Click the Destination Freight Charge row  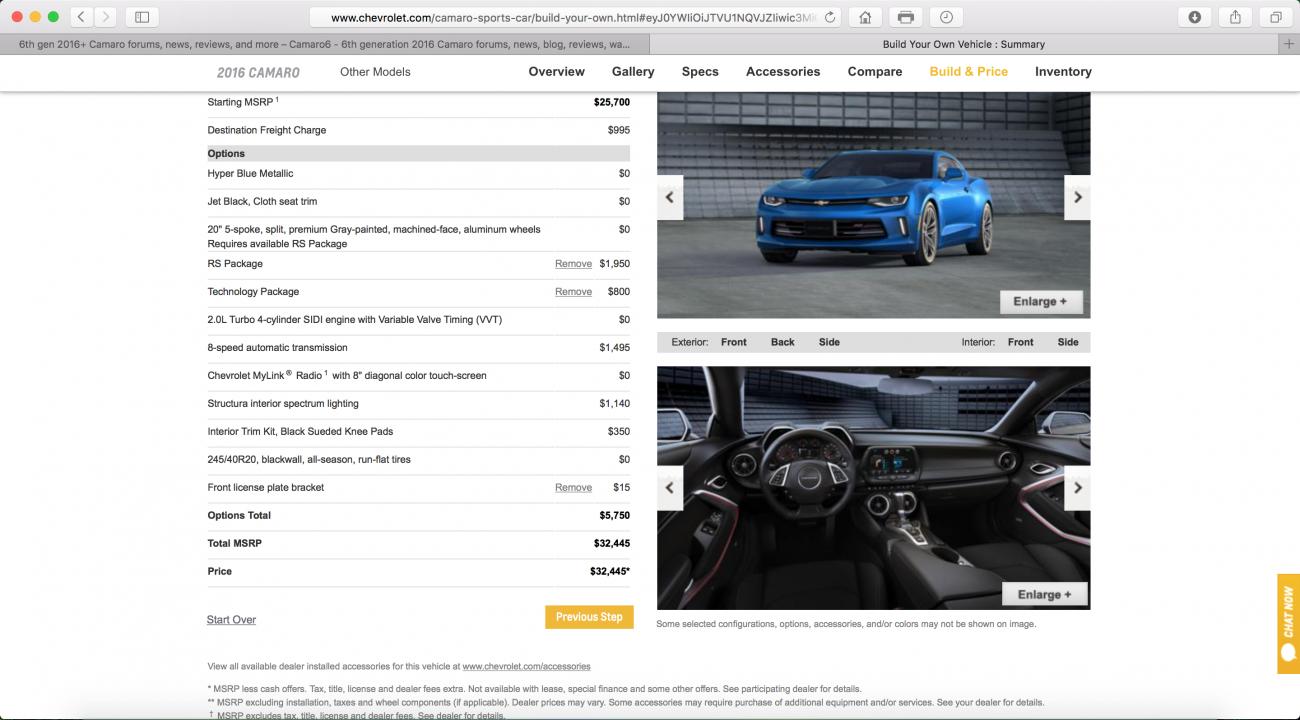[x=418, y=130]
